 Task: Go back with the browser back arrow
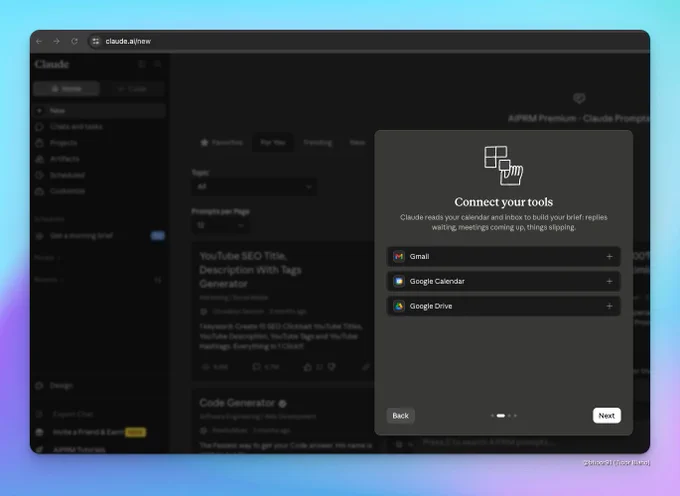[39, 41]
